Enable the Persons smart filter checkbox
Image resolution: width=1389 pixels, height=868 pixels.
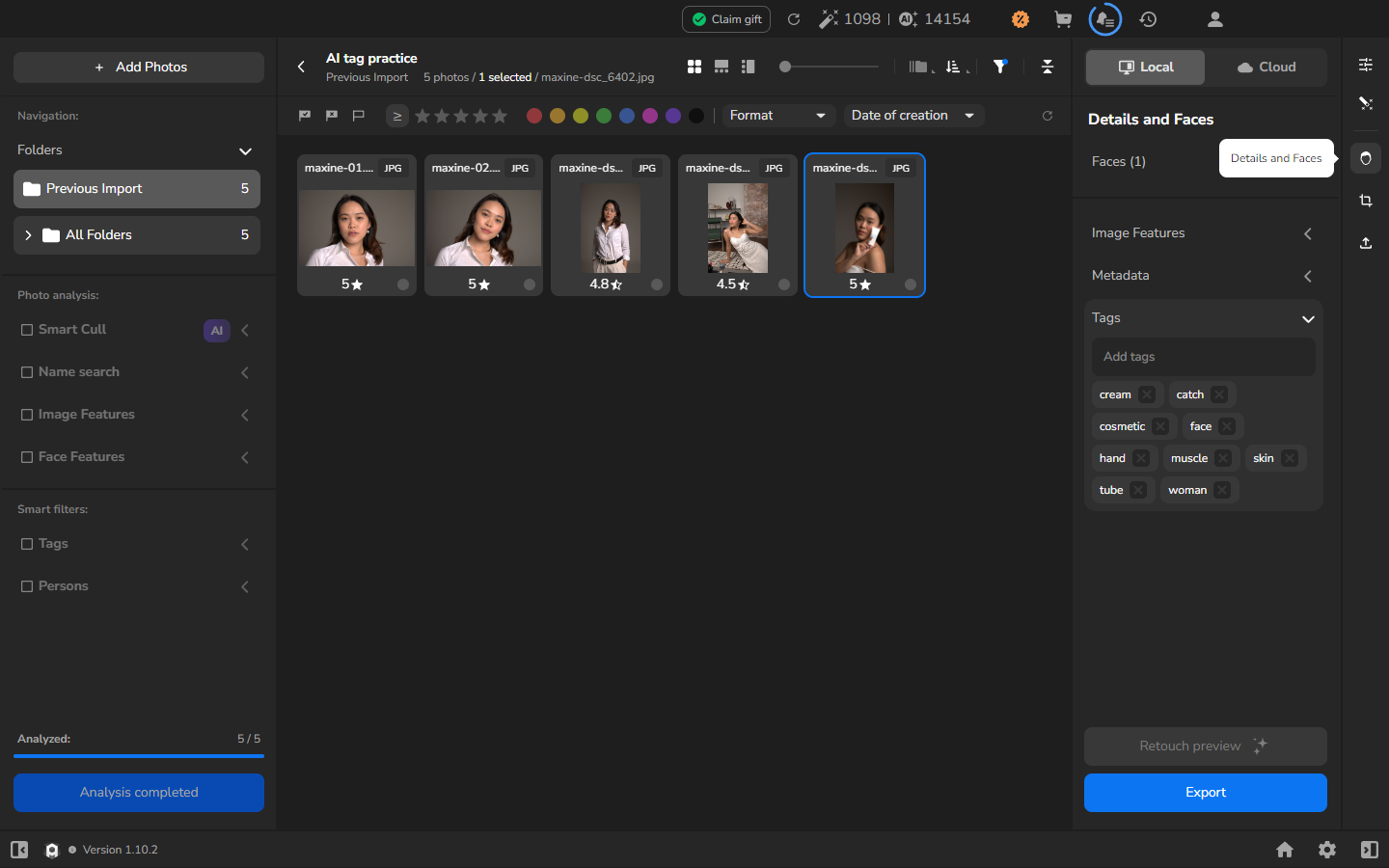tap(27, 586)
